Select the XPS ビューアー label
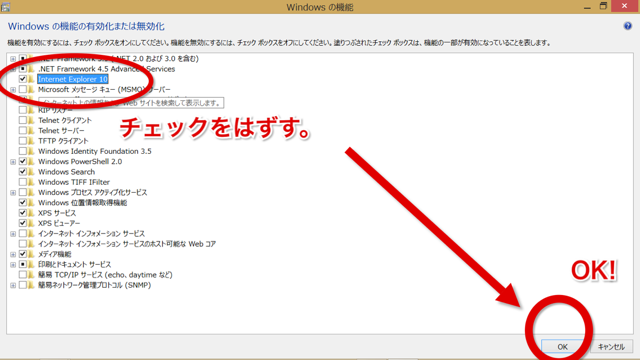The width and height of the screenshot is (640, 360). (59, 223)
